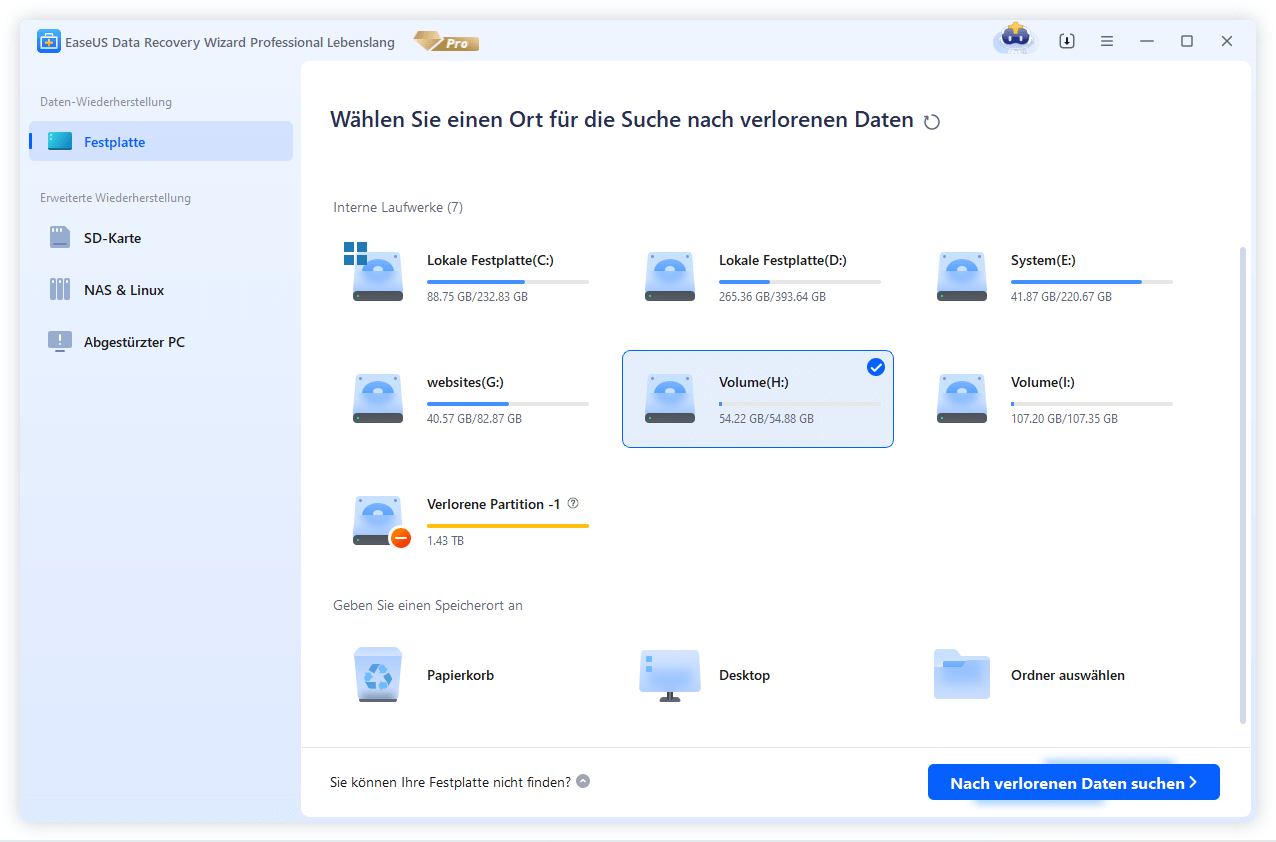
Task: Click the D: drive usage bar
Action: point(800,282)
